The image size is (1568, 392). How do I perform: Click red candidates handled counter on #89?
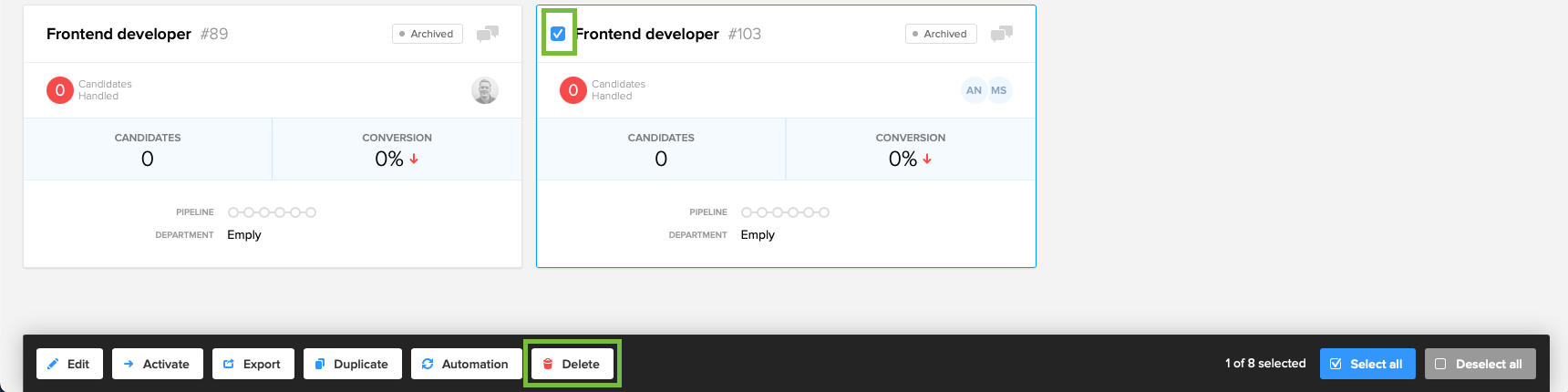coord(60,90)
